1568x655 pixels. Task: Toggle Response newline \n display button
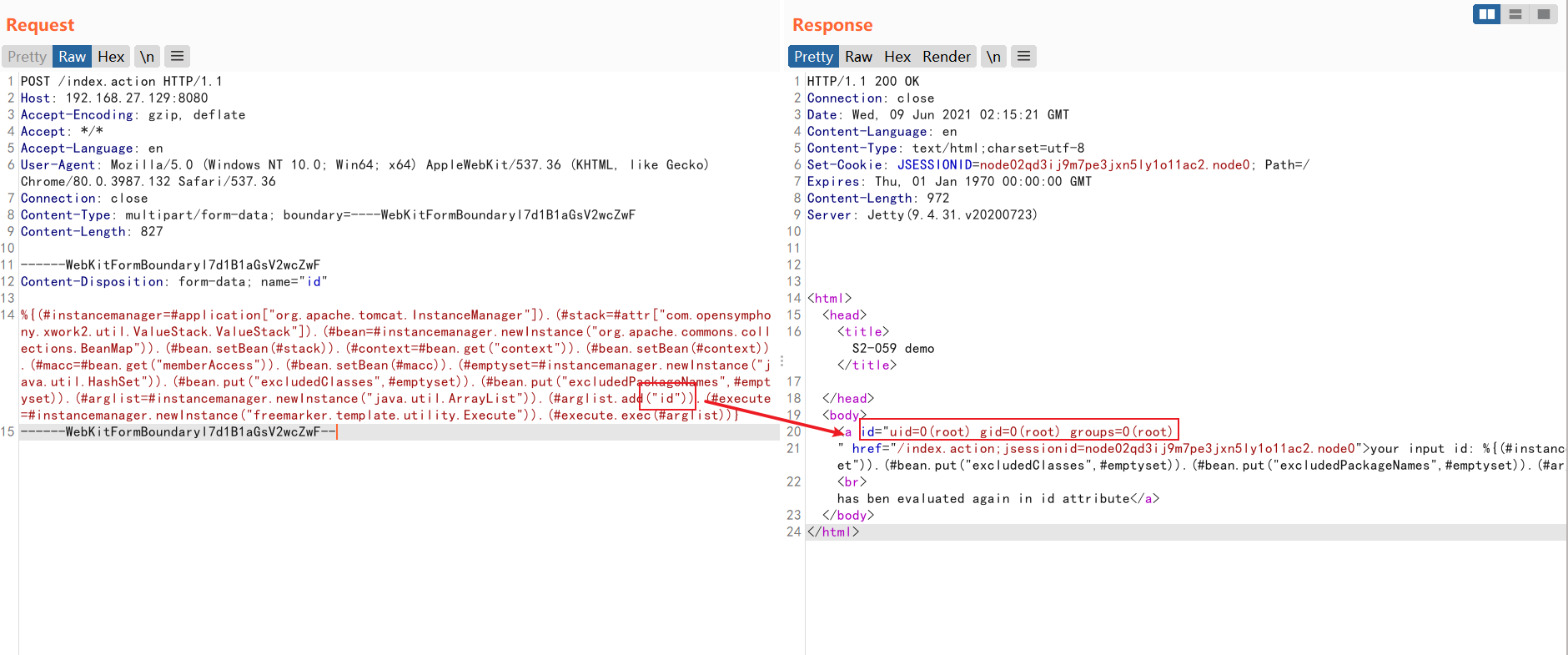993,57
